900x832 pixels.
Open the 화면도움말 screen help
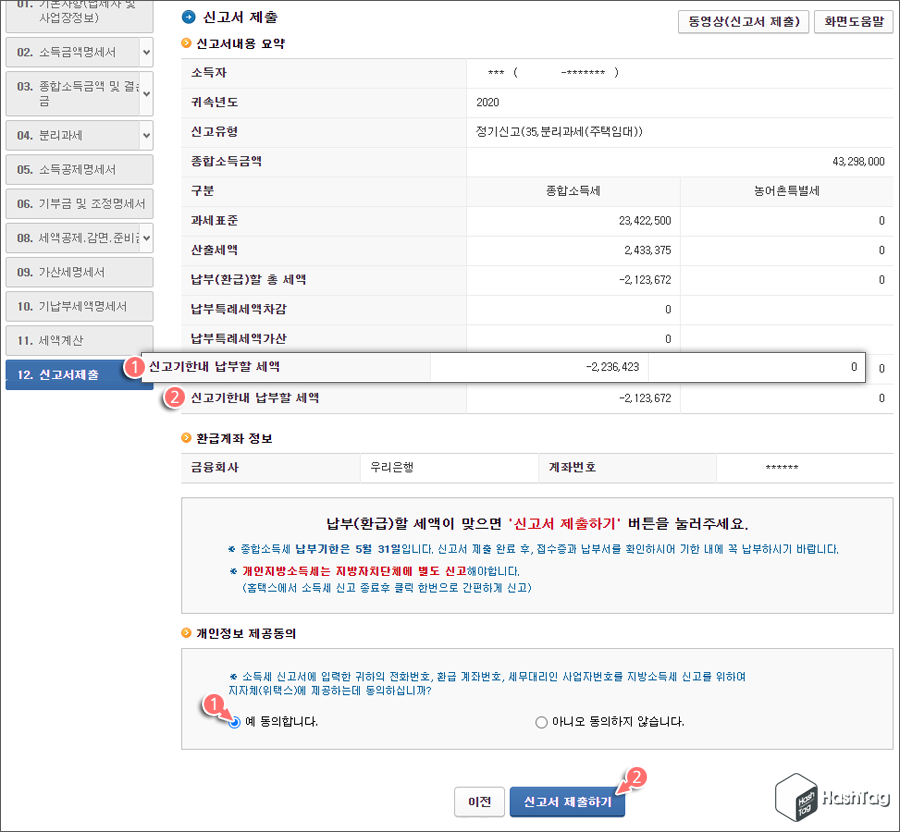pyautogui.click(x=852, y=21)
